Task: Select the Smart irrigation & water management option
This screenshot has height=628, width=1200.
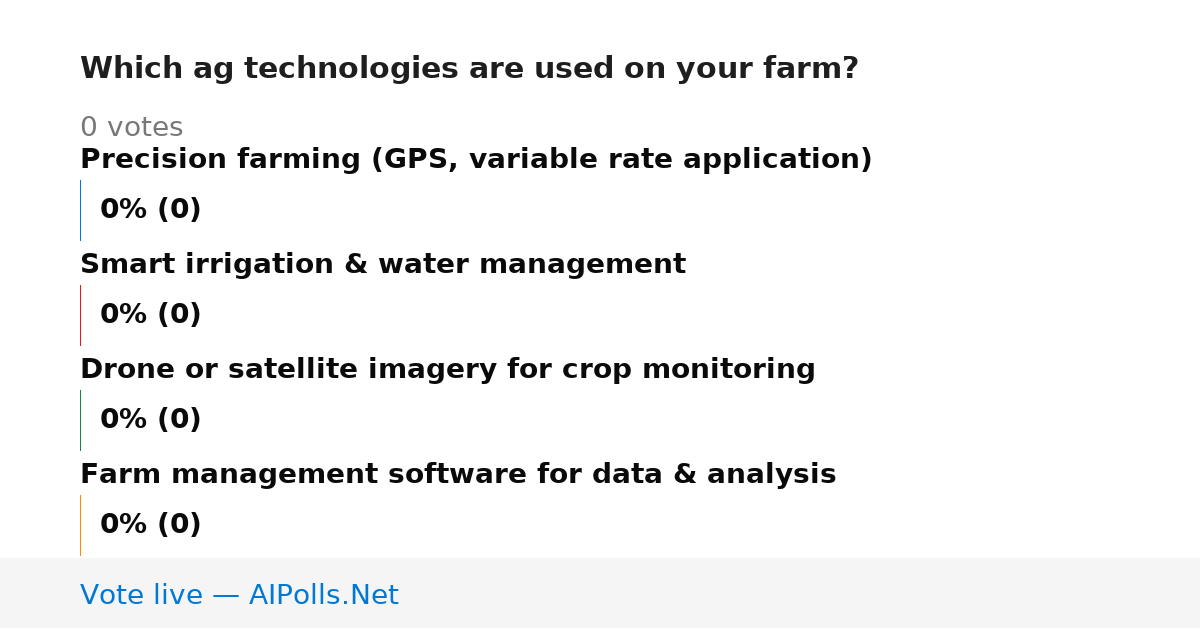Action: 383,265
